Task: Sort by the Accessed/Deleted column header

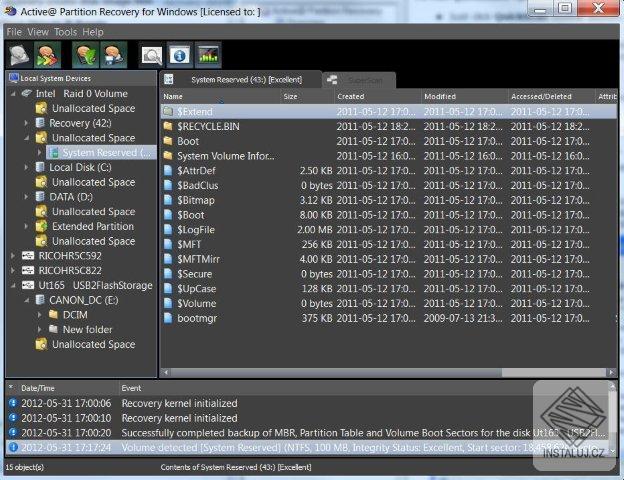Action: [552, 96]
